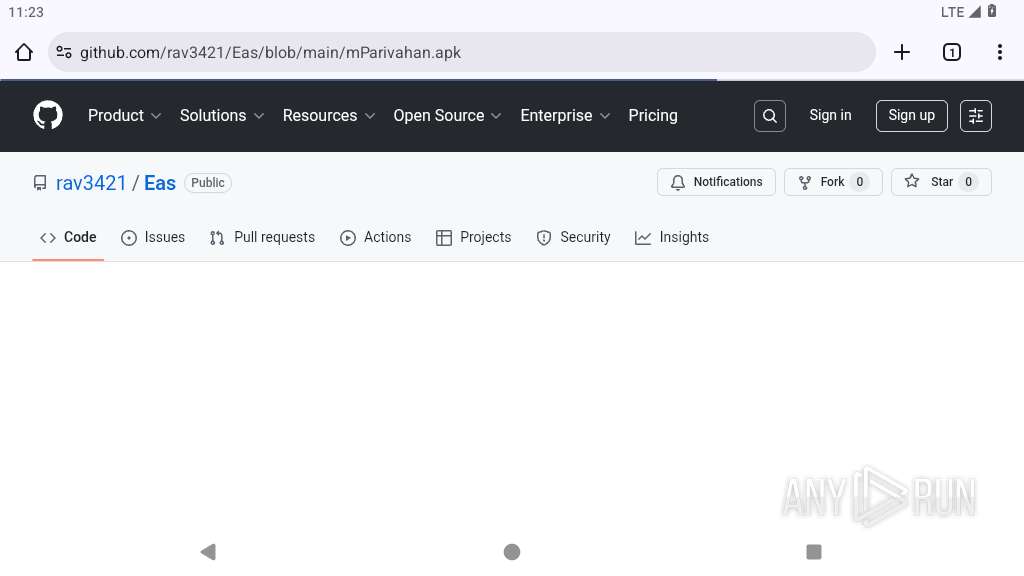
Task: Click the Public visibility badge
Action: [x=208, y=183]
